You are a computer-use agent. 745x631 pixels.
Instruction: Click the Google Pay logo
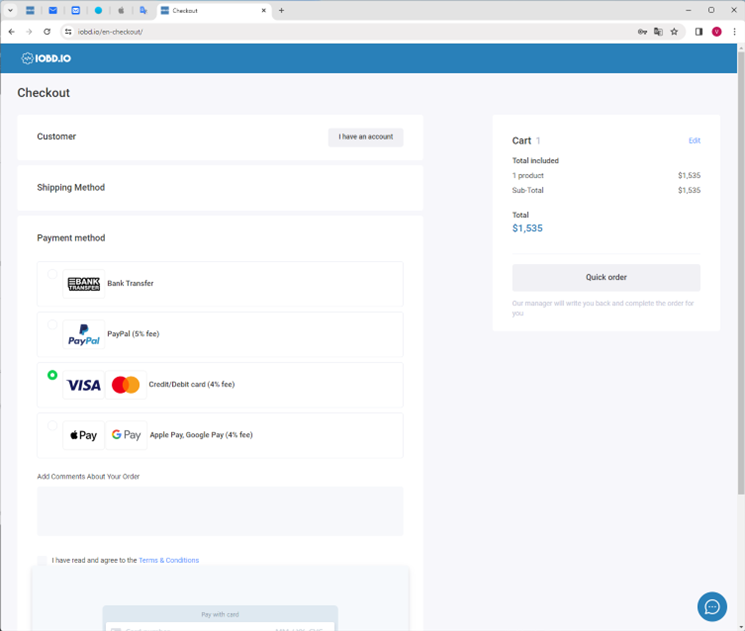126,435
